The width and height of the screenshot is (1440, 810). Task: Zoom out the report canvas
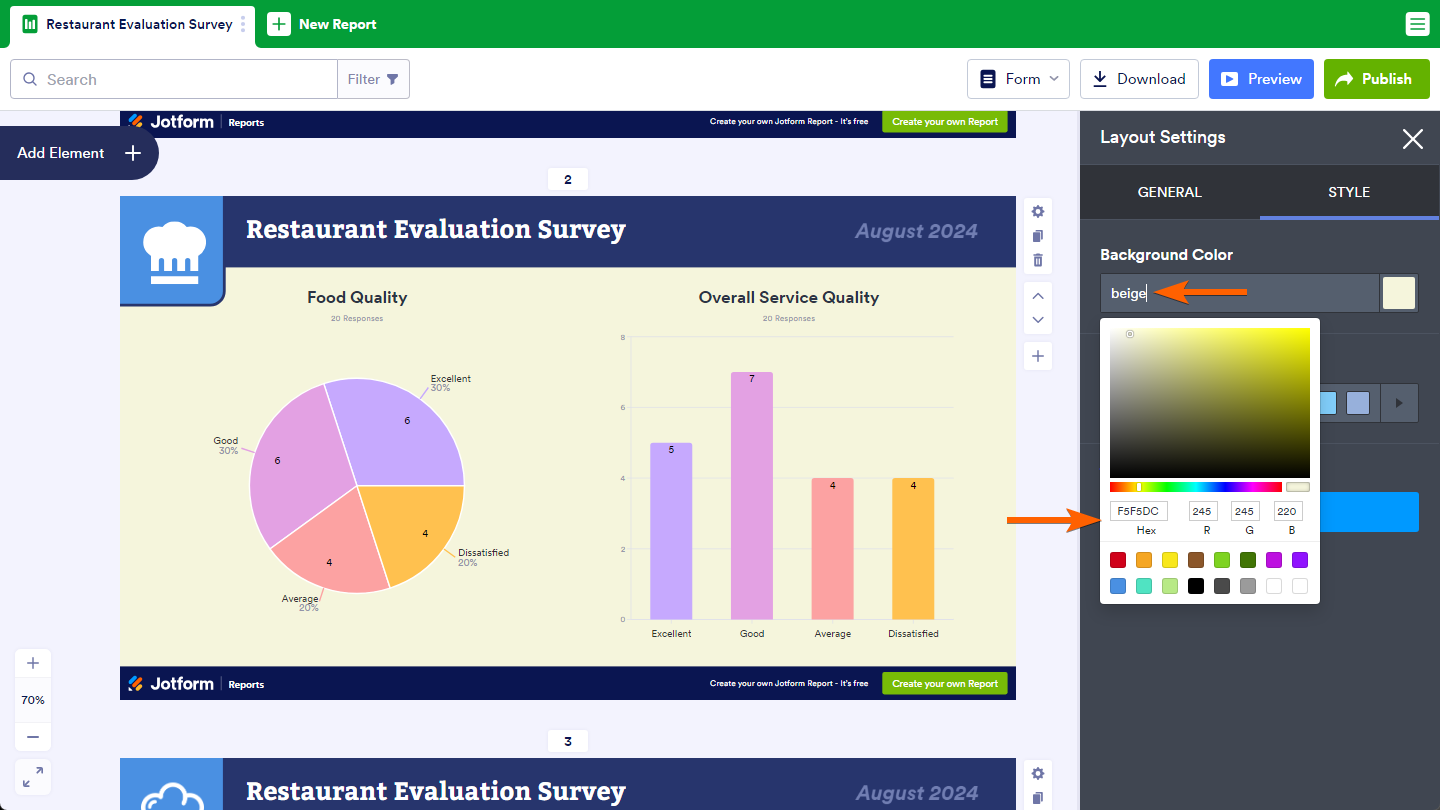(33, 737)
